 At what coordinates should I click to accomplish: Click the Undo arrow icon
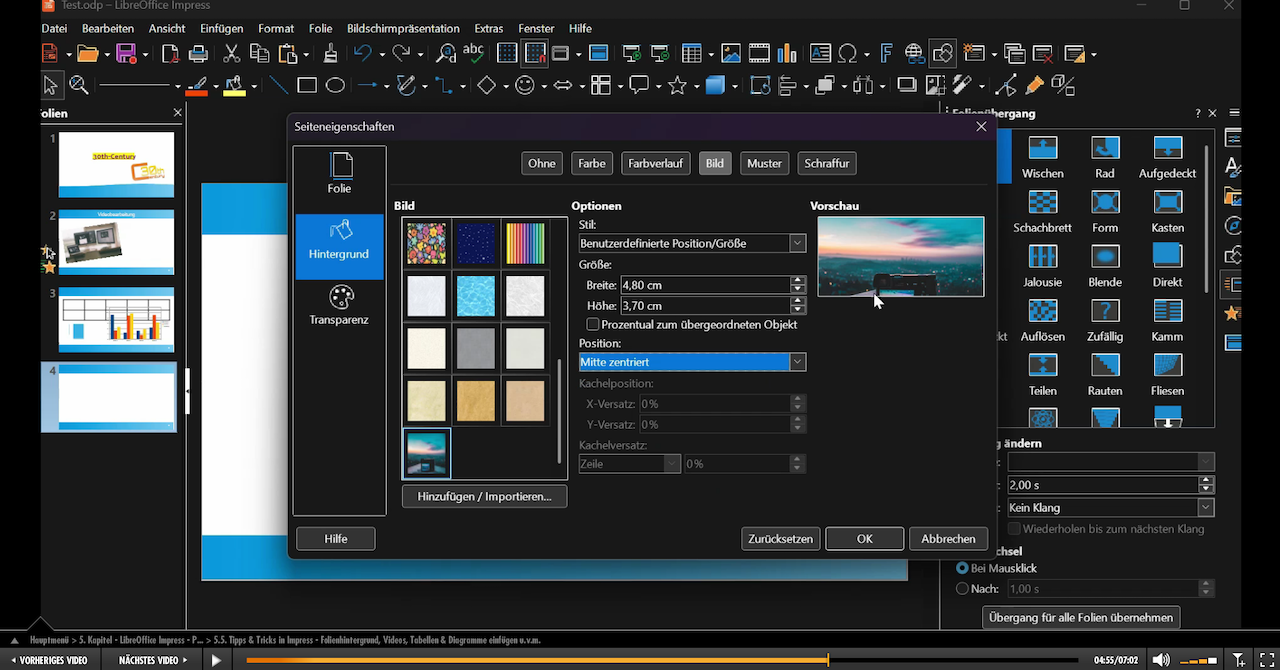[362, 54]
